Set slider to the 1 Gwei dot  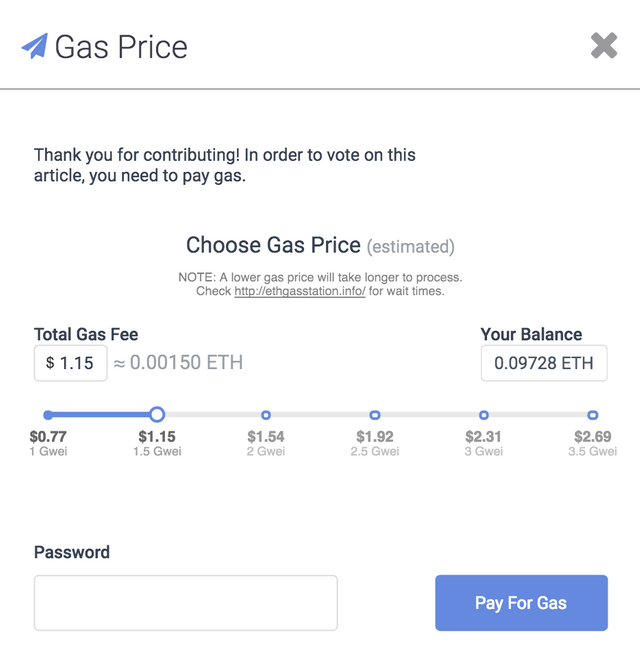coord(48,415)
